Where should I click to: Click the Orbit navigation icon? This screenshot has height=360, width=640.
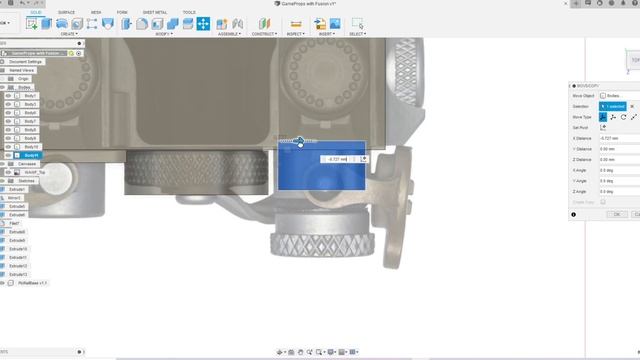[x=280, y=352]
